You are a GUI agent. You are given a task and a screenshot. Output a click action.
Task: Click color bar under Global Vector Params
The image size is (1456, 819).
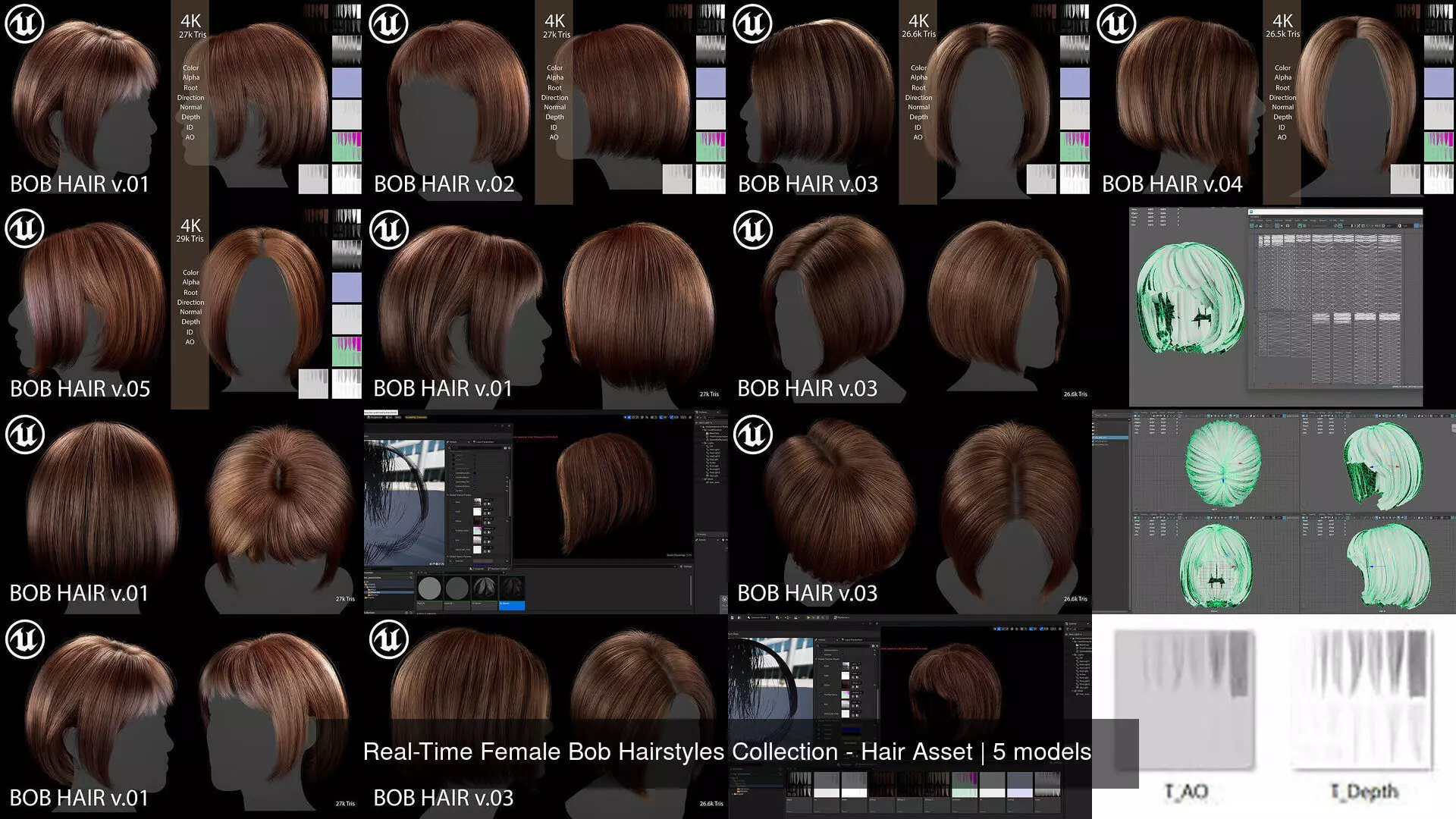(x=483, y=561)
